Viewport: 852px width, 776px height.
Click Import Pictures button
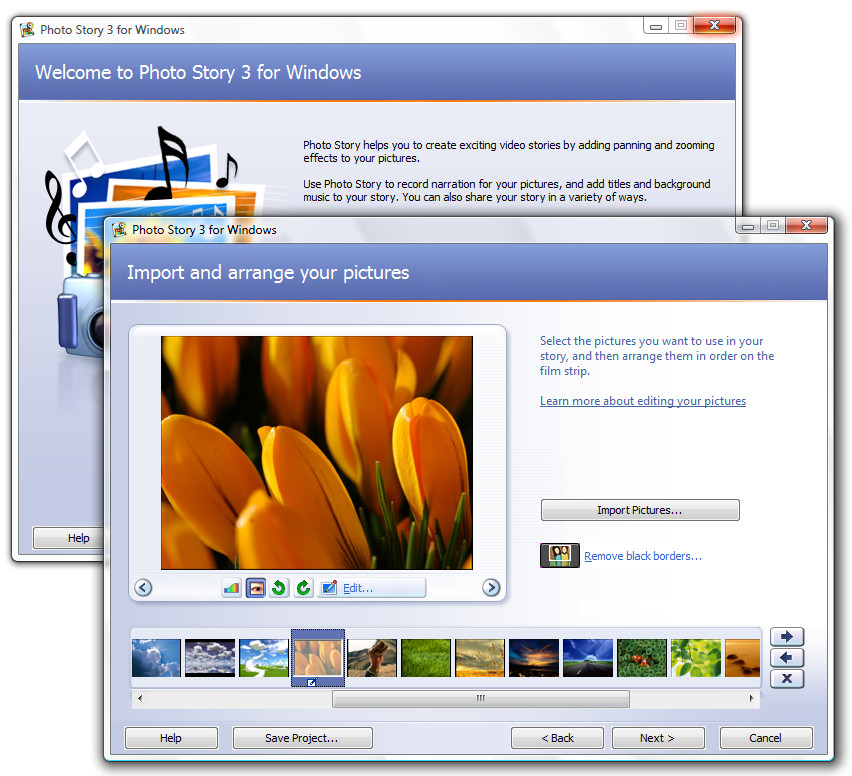640,510
